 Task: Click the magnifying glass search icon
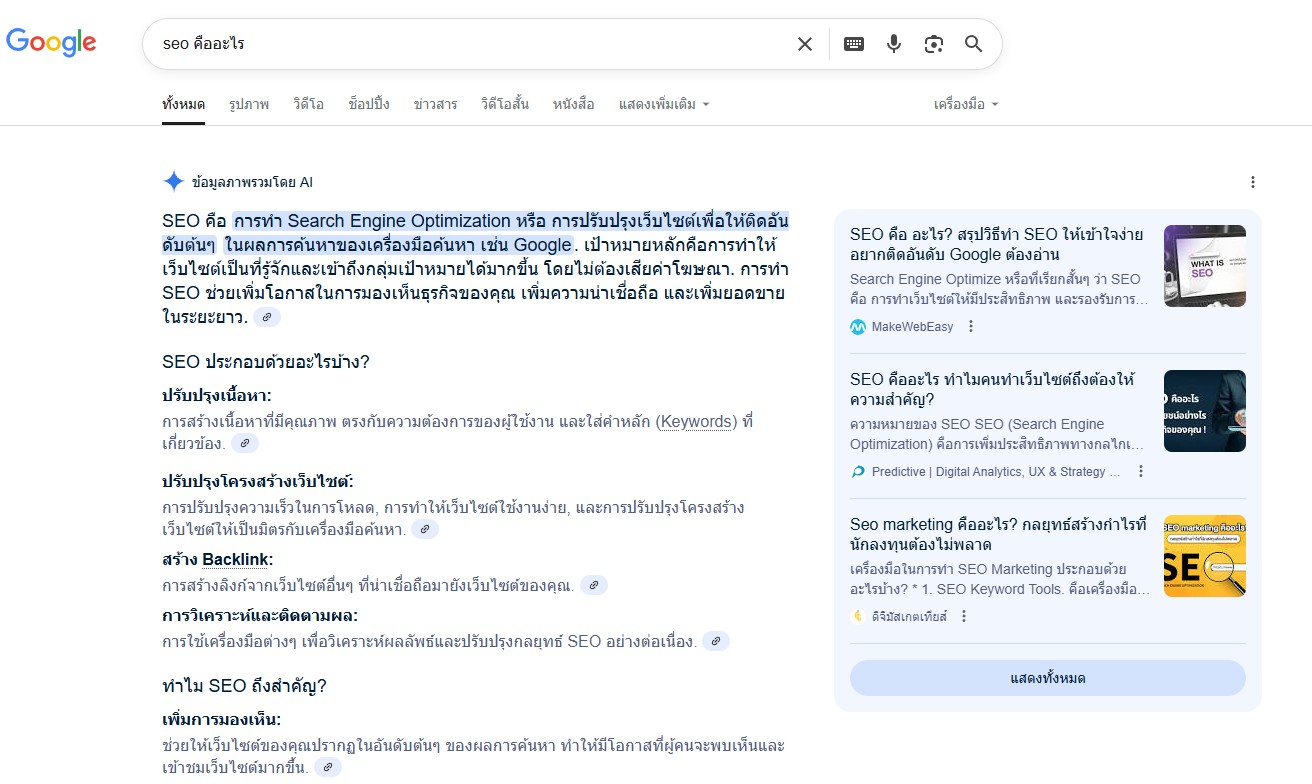tap(973, 44)
